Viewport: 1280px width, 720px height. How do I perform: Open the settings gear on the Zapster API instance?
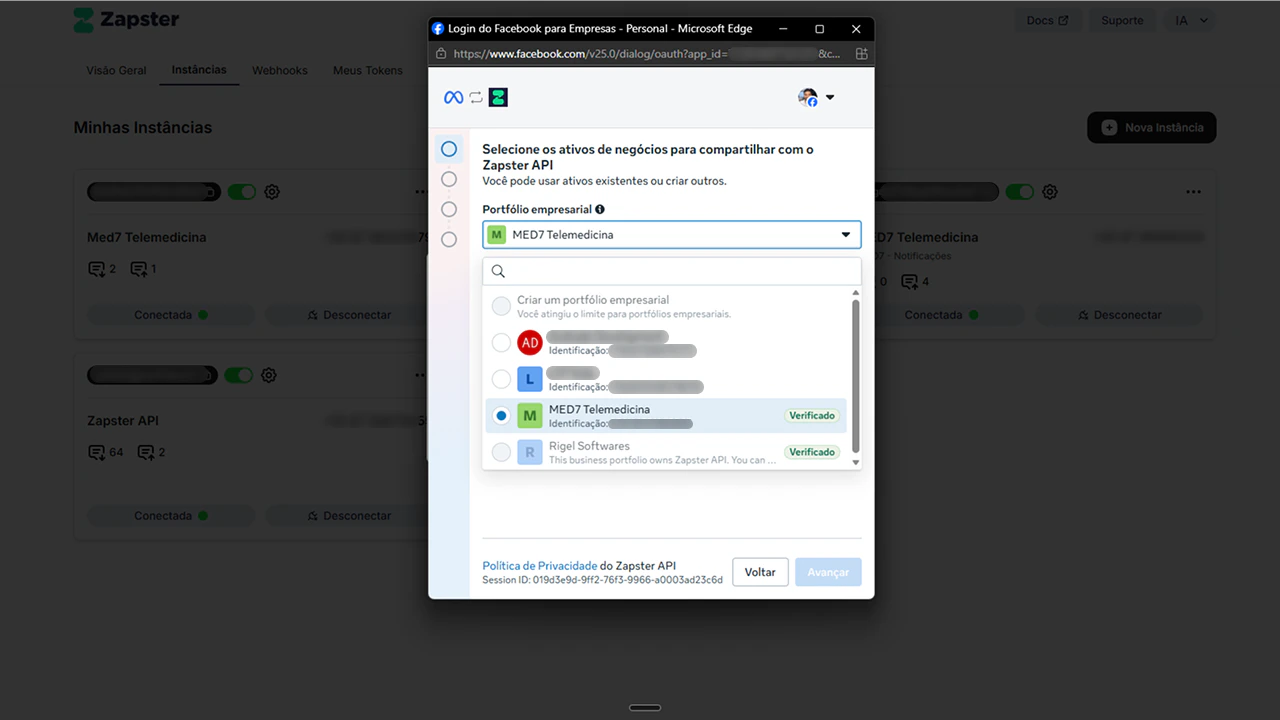click(x=268, y=375)
